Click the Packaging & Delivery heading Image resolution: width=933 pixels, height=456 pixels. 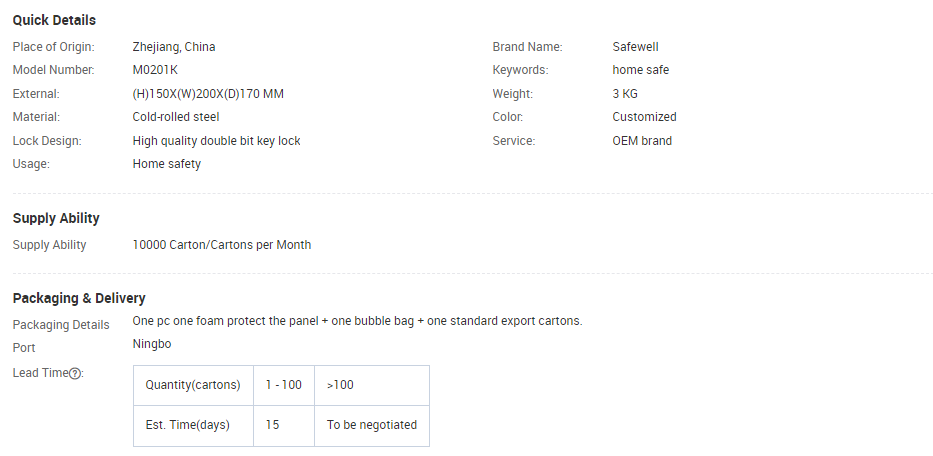[x=79, y=298]
